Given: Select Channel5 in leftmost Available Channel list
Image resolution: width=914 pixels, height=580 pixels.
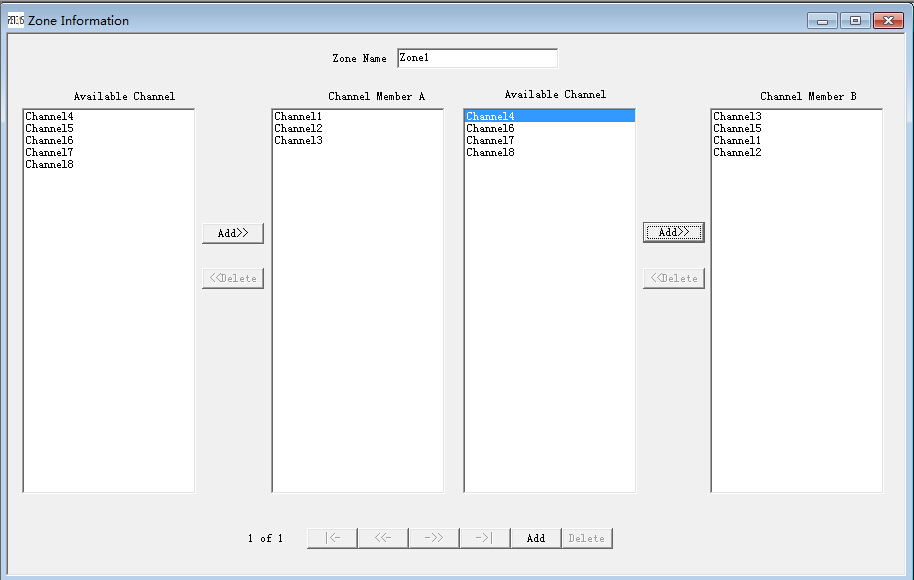Looking at the screenshot, I should point(50,129).
